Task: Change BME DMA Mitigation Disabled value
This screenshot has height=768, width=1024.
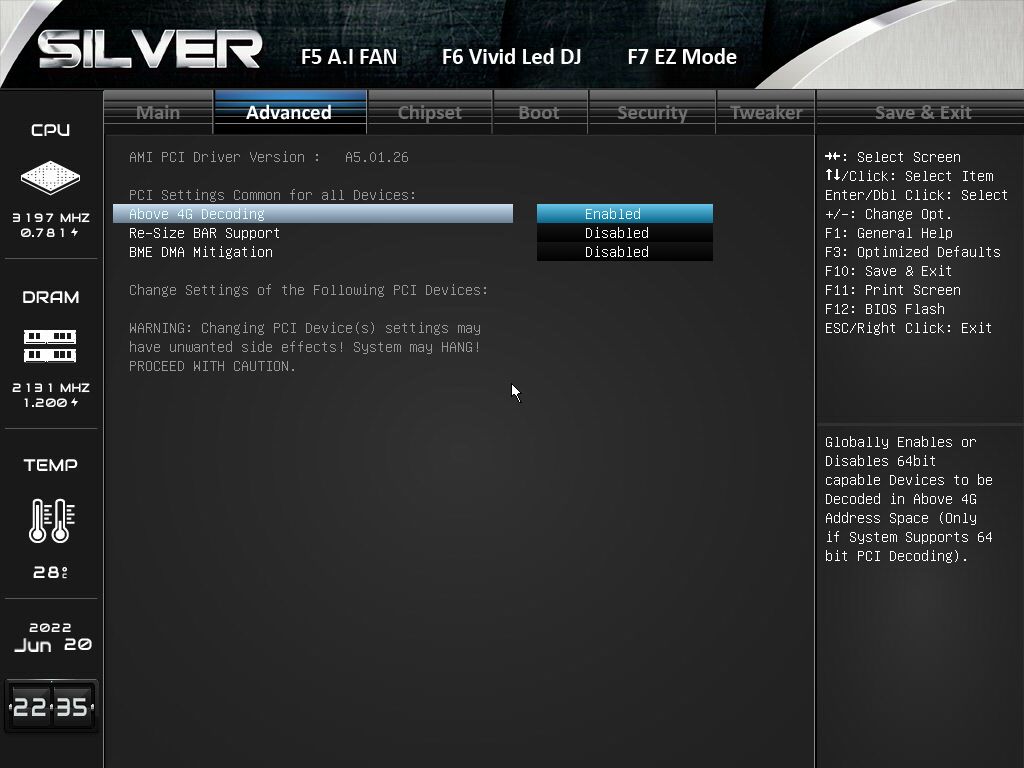Action: point(625,251)
